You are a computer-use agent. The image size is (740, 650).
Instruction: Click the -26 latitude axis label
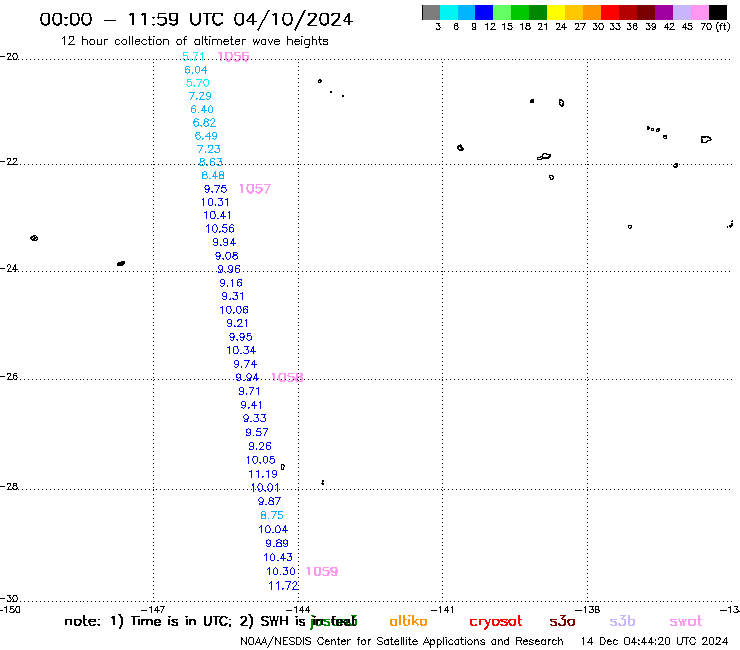coord(9,376)
